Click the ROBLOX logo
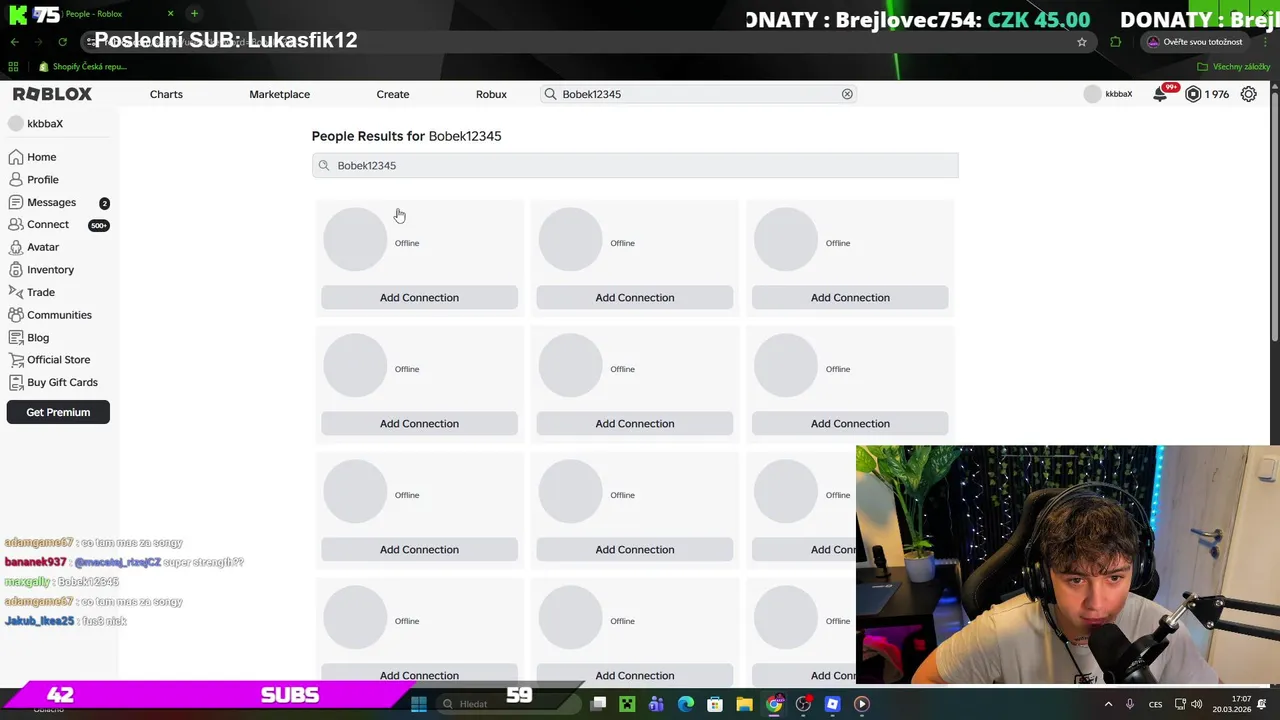Image resolution: width=1280 pixels, height=720 pixels. coord(52,94)
